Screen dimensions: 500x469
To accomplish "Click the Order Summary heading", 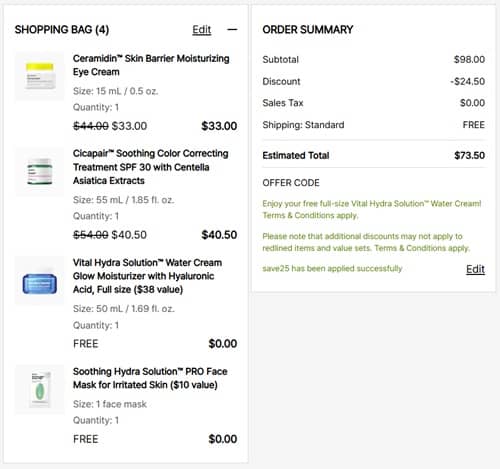I will tap(308, 30).
